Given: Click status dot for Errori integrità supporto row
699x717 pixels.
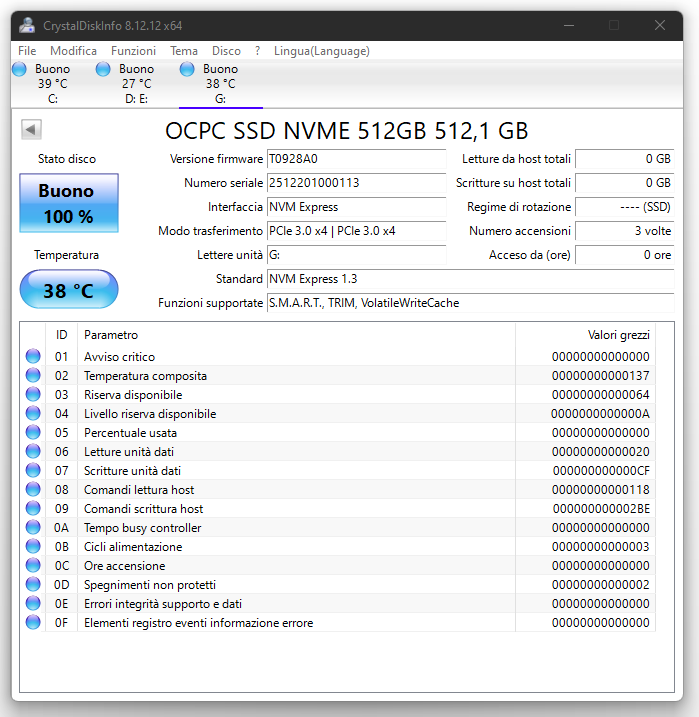Looking at the screenshot, I should [33, 603].
